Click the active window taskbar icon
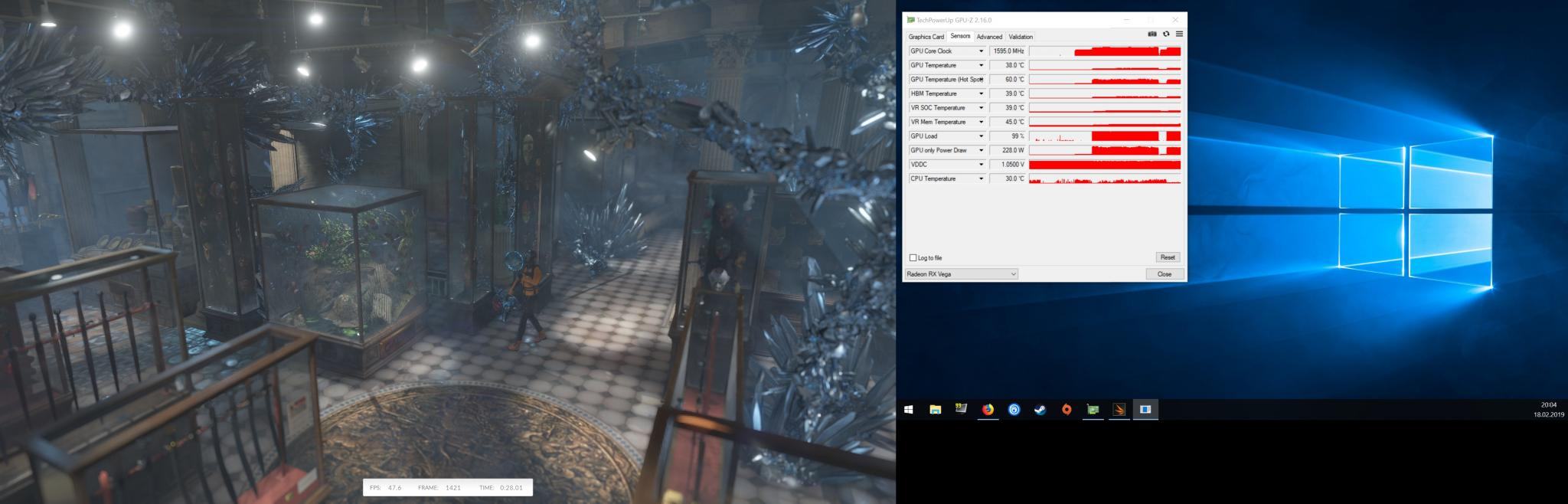Viewport: 1568px width, 504px height. [1145, 410]
